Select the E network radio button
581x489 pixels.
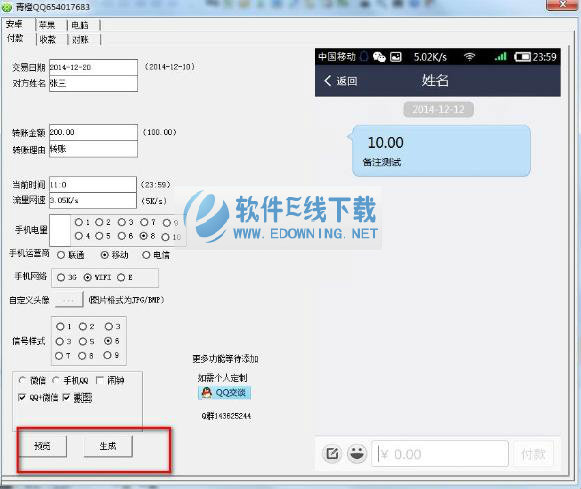[121, 277]
